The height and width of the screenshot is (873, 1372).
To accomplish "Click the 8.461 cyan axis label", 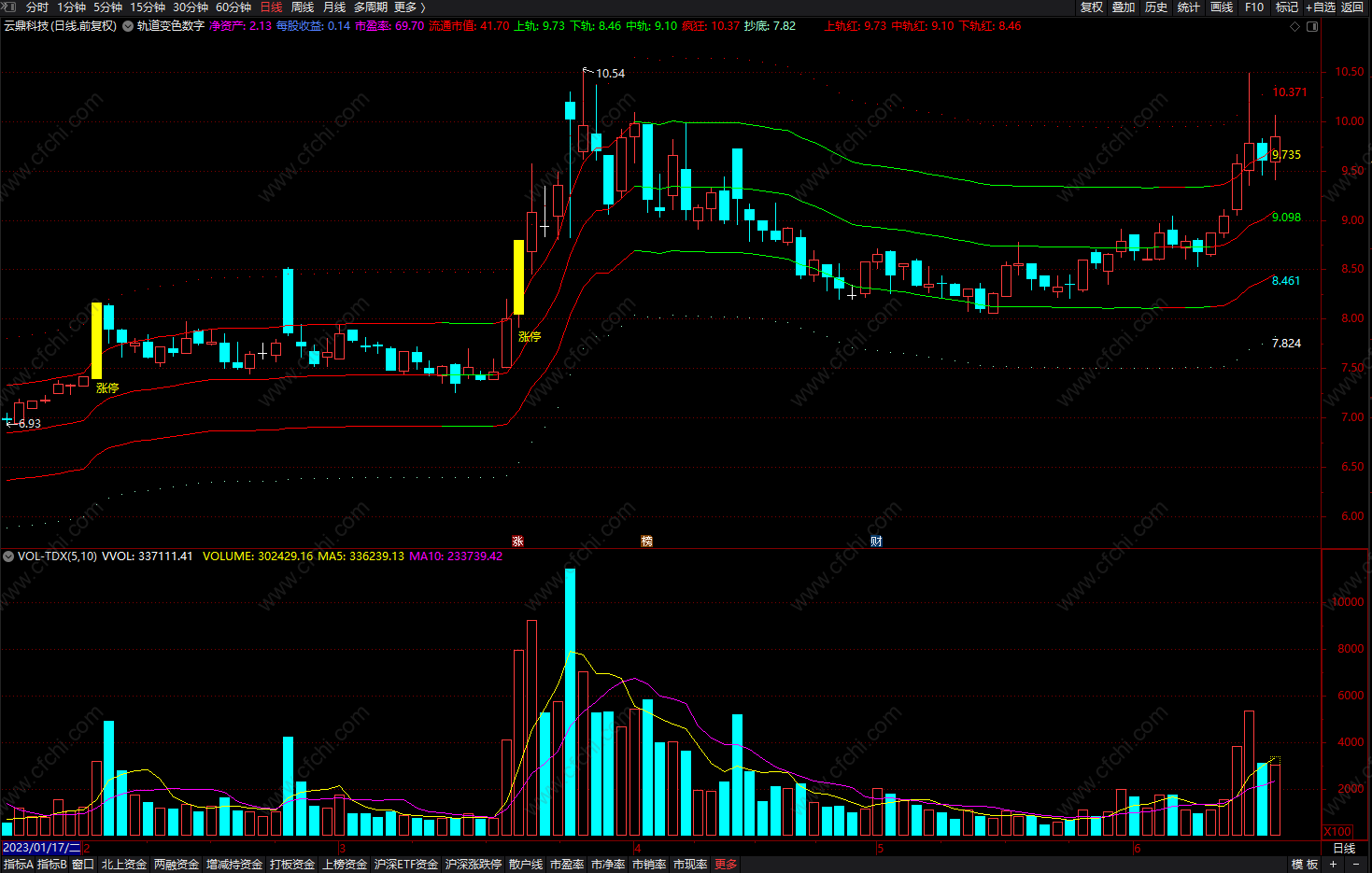I will (x=1287, y=281).
